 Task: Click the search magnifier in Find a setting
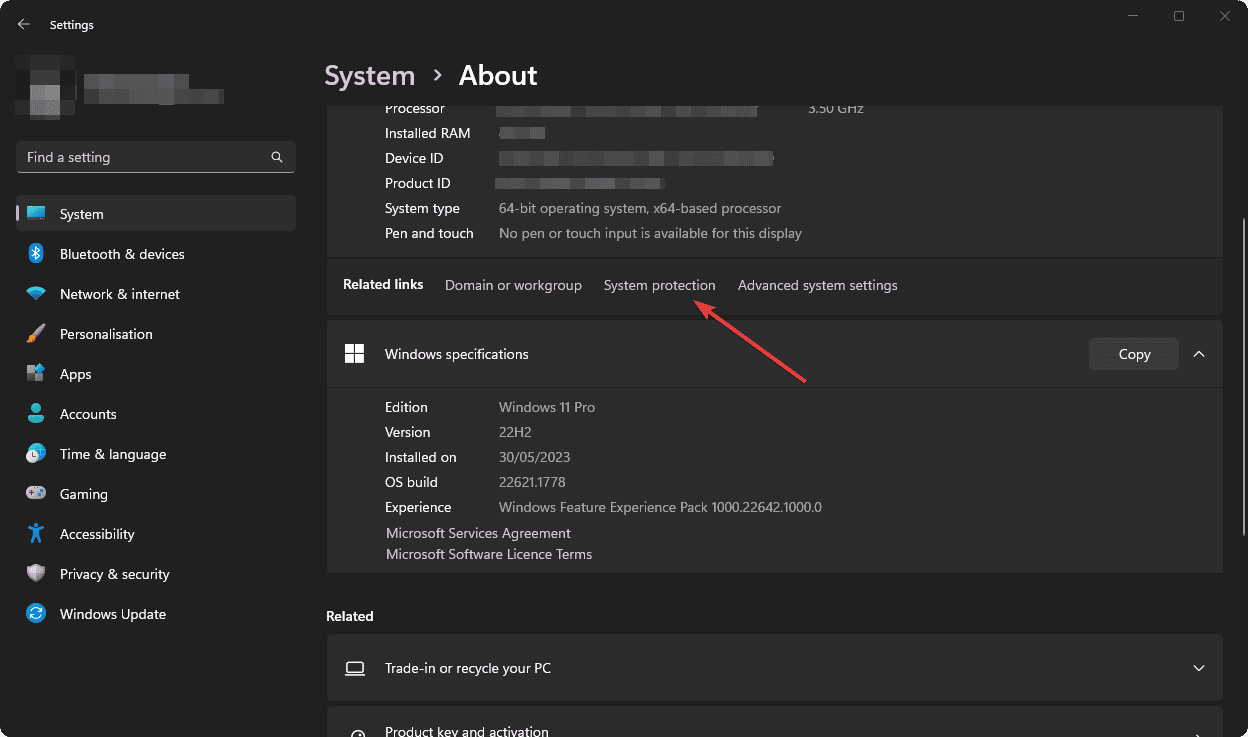coord(276,157)
